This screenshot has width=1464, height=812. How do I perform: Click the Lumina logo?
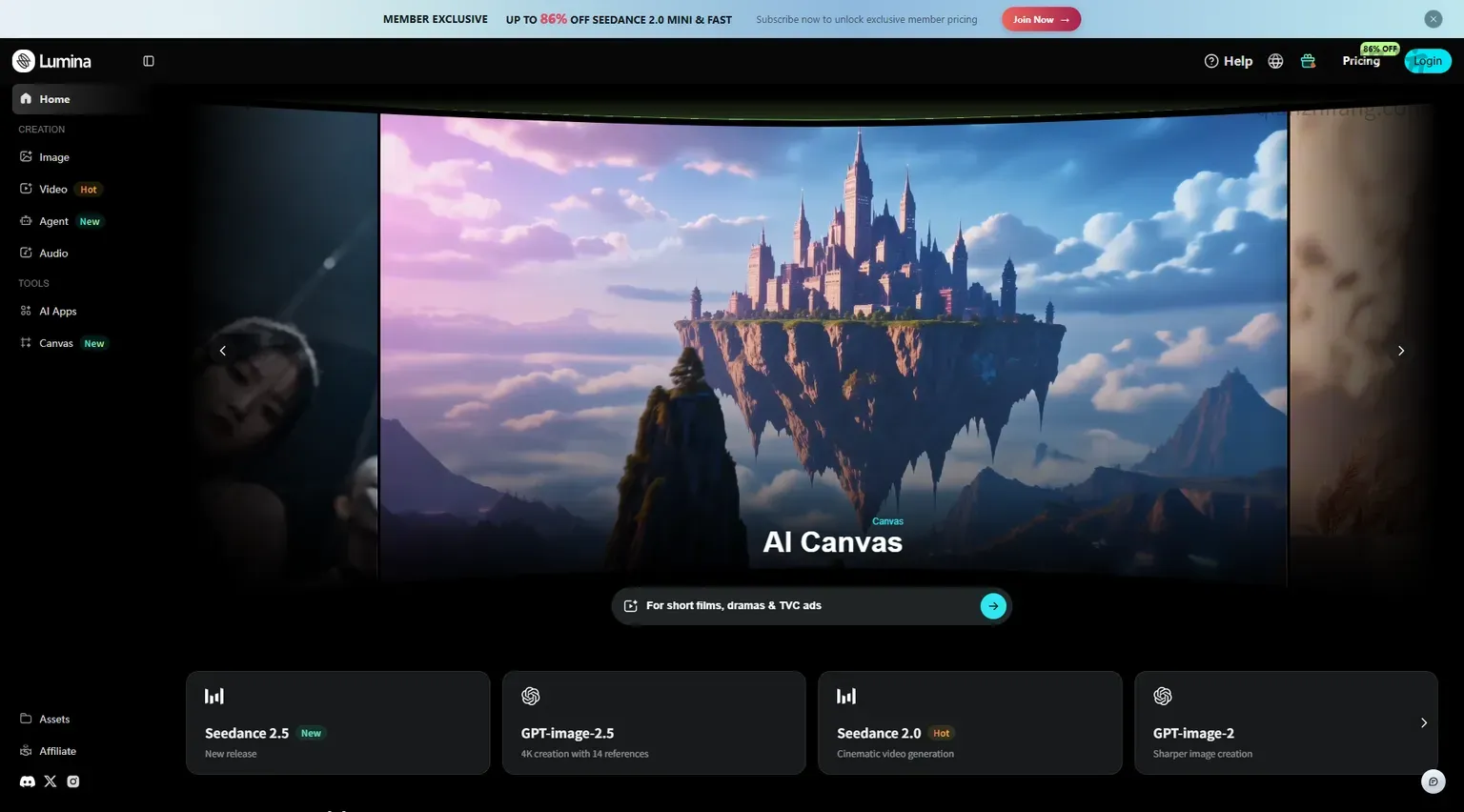tap(51, 61)
